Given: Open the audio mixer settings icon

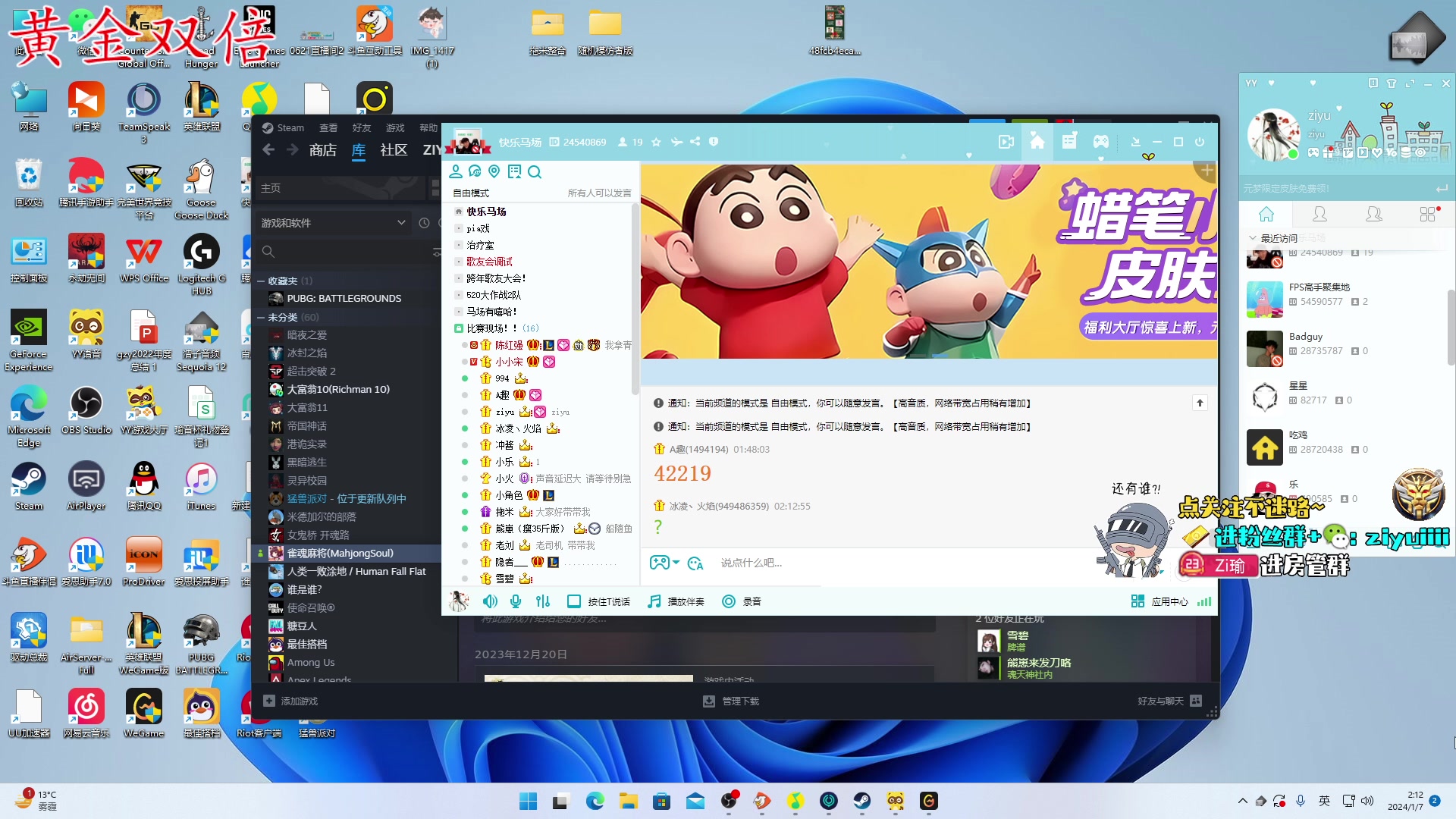Looking at the screenshot, I should (x=543, y=601).
